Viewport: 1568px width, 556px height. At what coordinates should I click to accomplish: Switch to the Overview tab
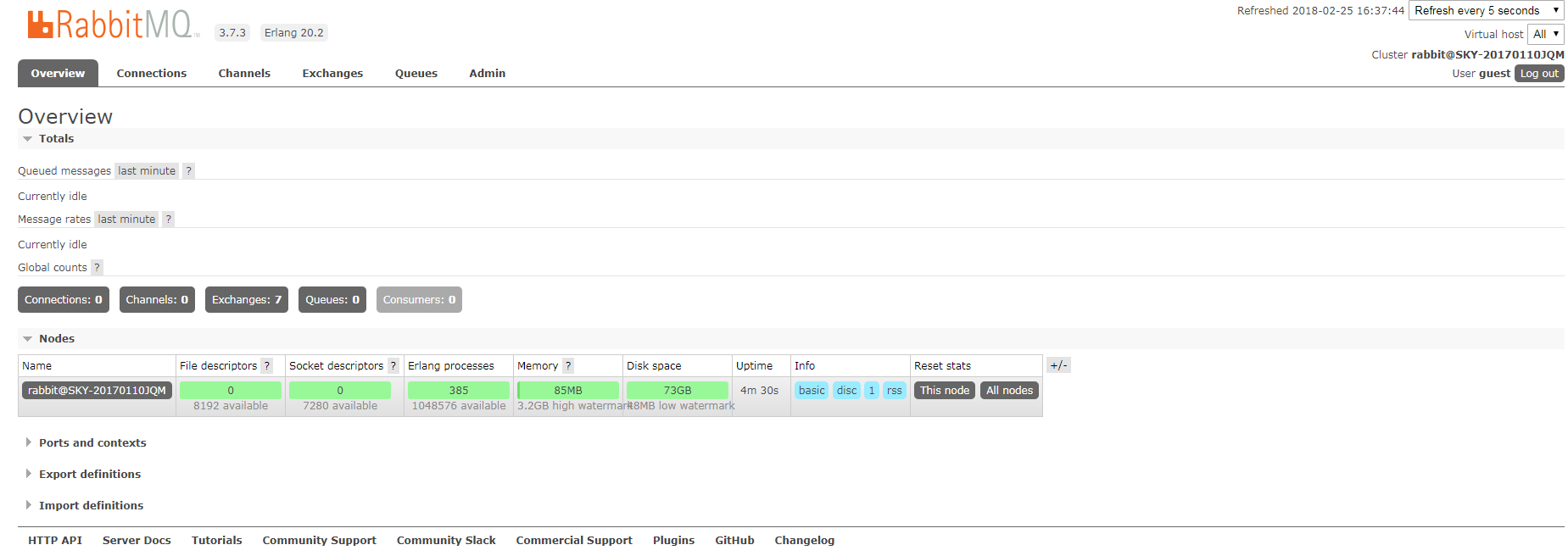click(58, 74)
